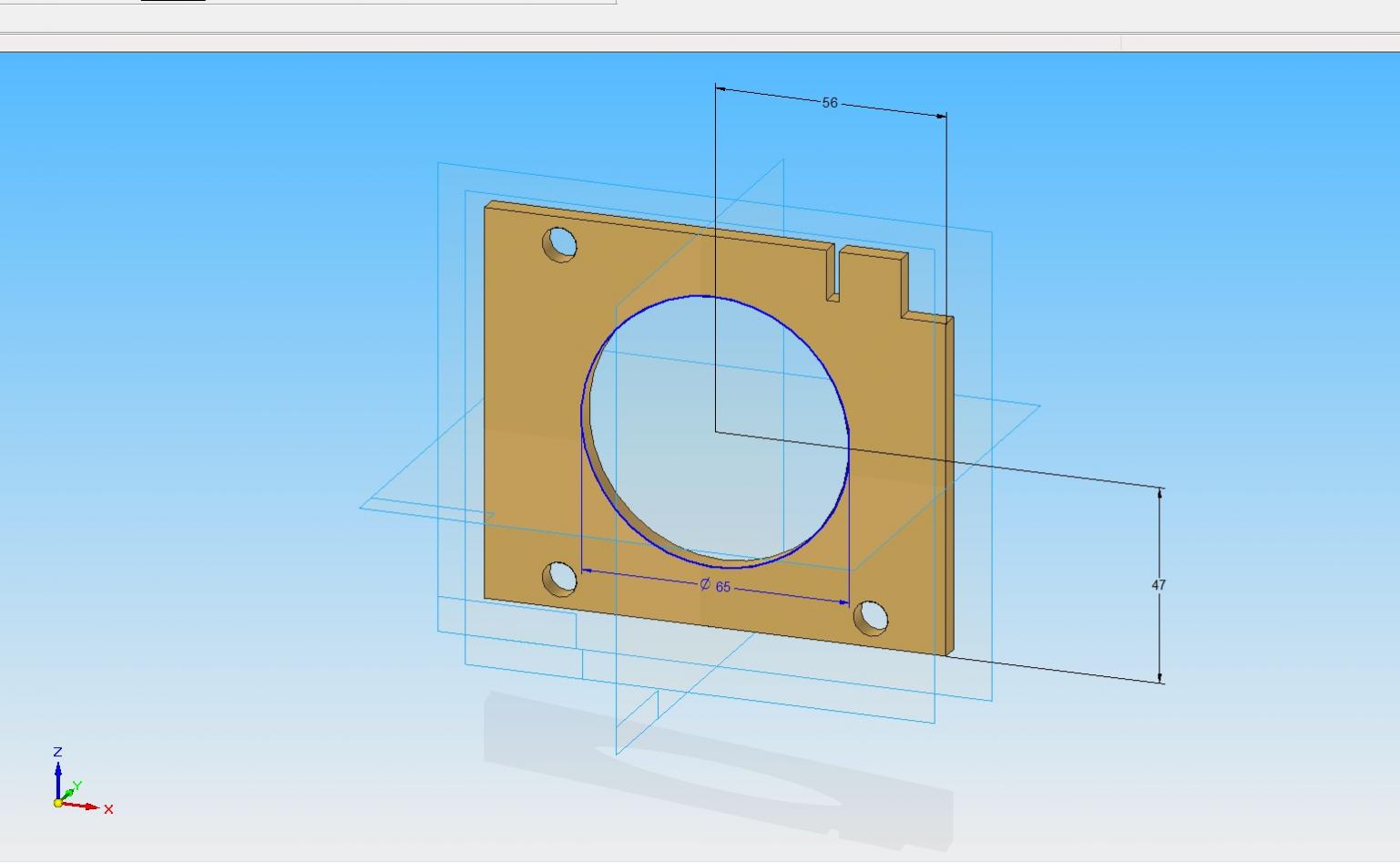1400x863 pixels.
Task: Select the 47 dimension value
Action: (x=1158, y=585)
